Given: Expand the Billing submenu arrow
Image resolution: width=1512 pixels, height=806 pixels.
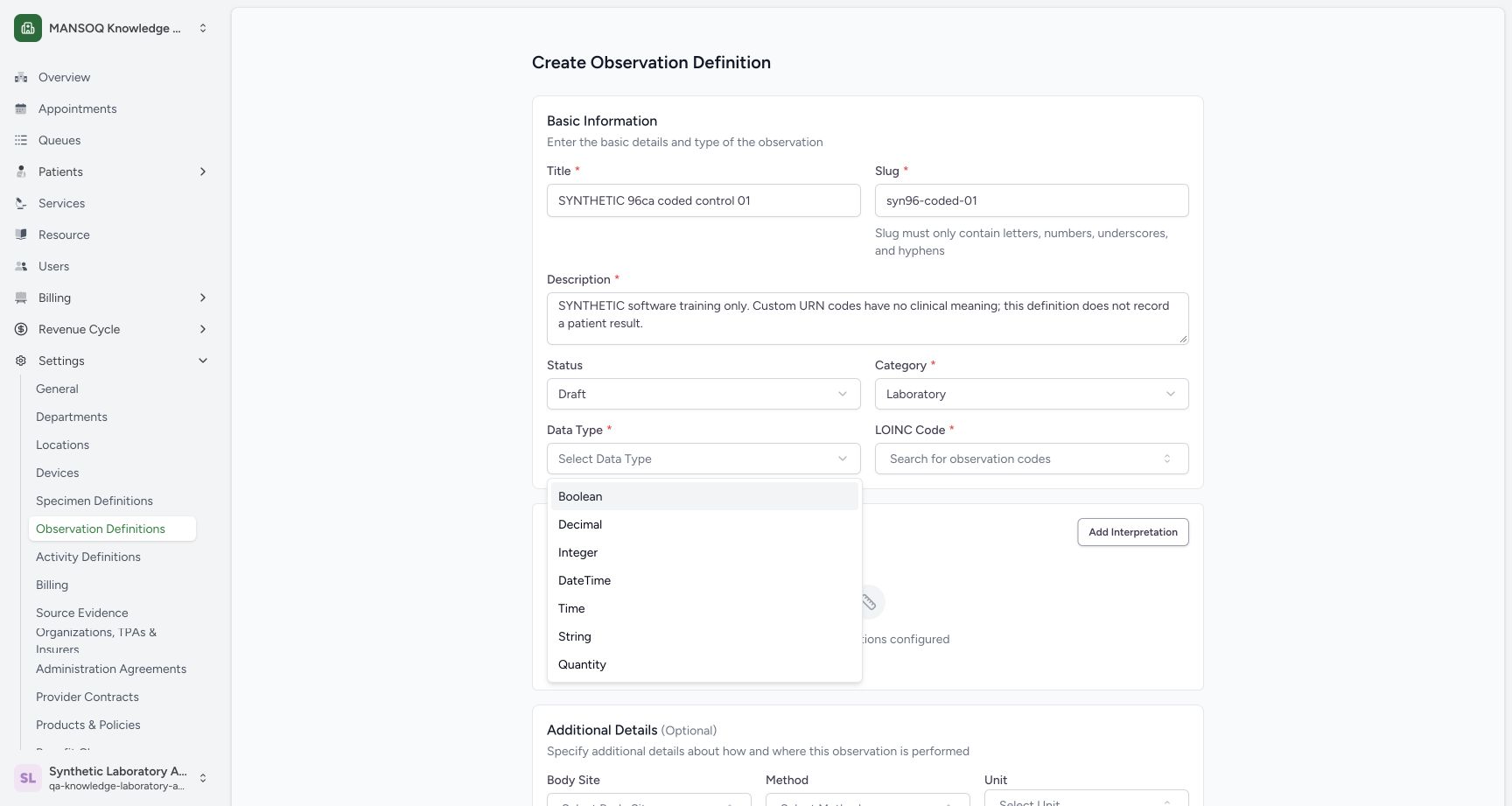Looking at the screenshot, I should pos(203,298).
